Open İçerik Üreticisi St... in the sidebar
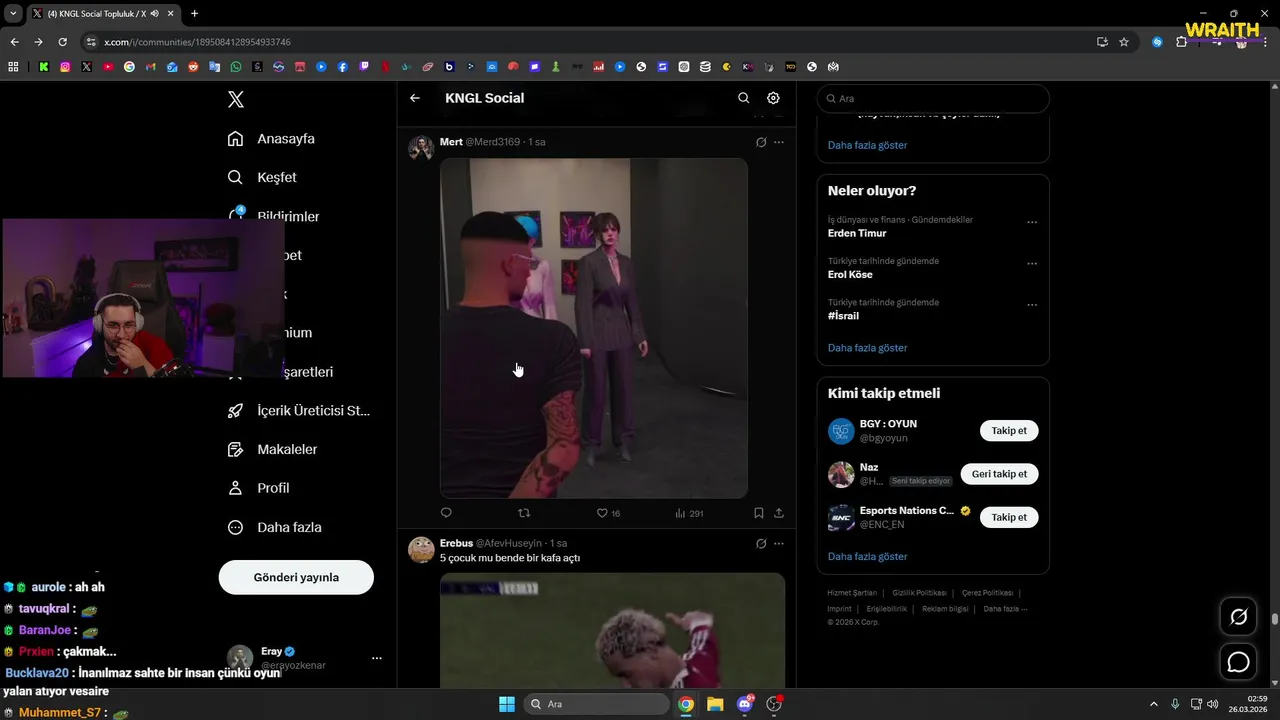 pyautogui.click(x=298, y=410)
